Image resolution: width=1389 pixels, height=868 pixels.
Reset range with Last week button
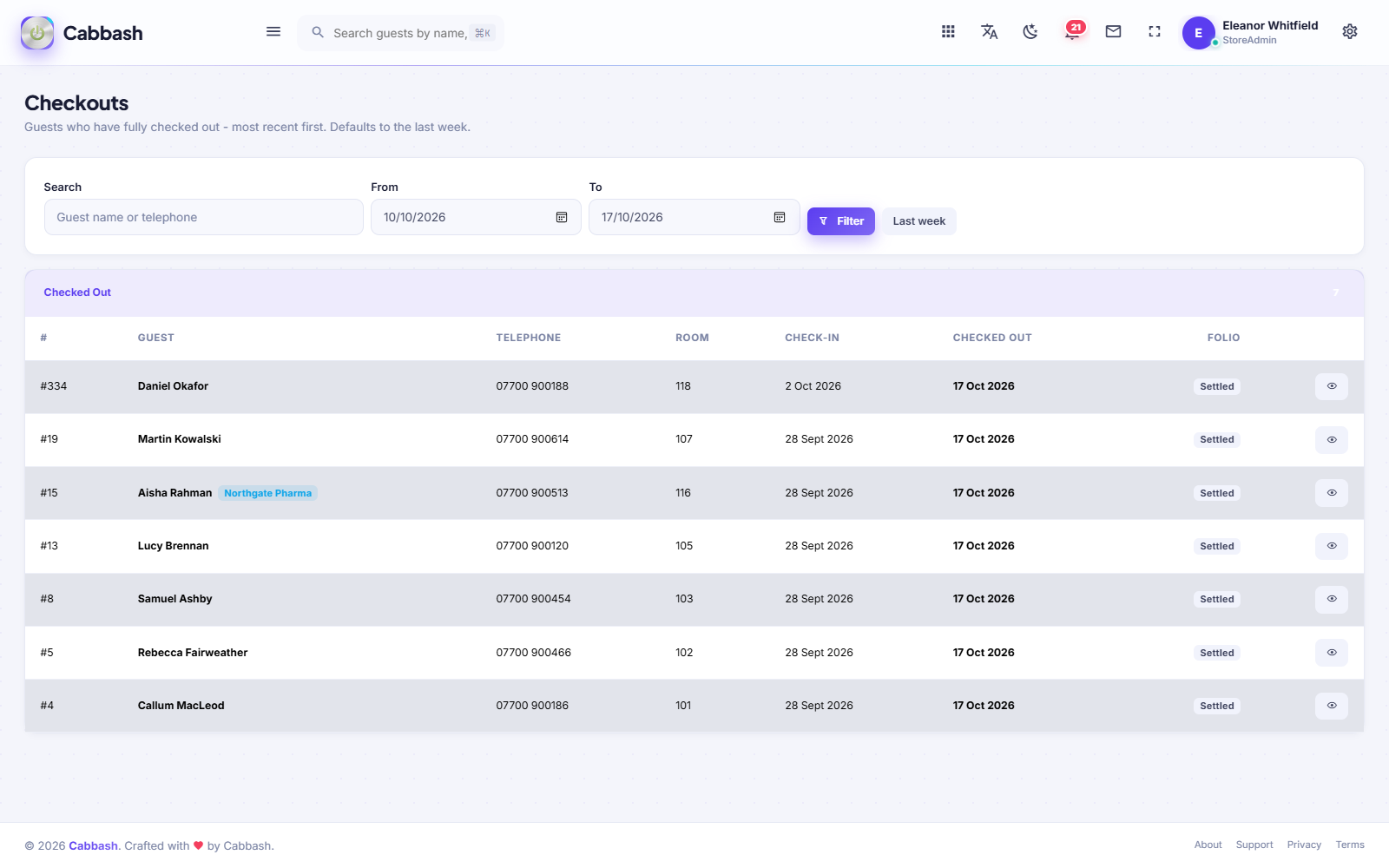(919, 221)
